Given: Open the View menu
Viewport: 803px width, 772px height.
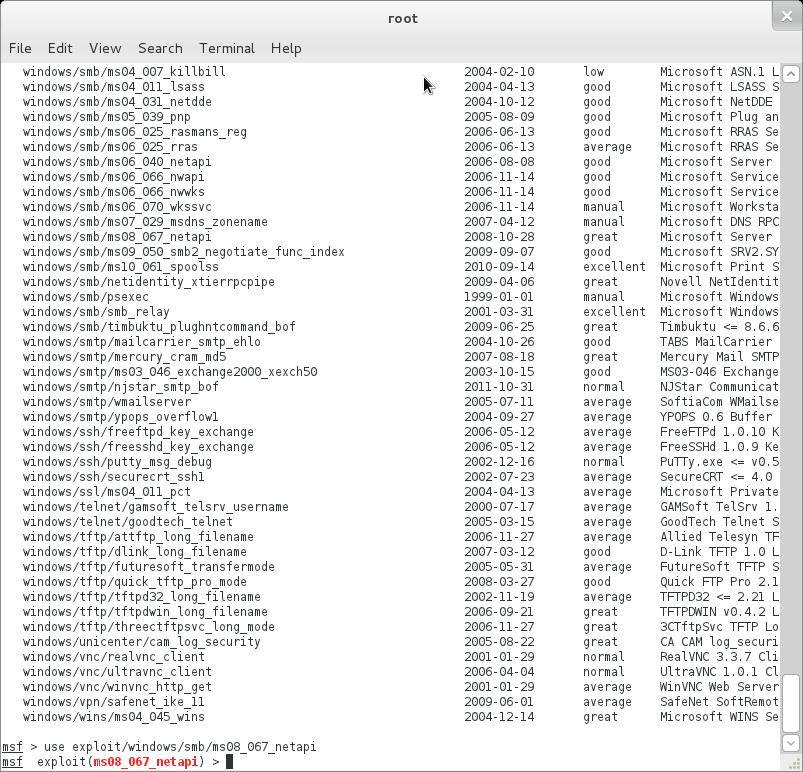Looking at the screenshot, I should coord(105,48).
